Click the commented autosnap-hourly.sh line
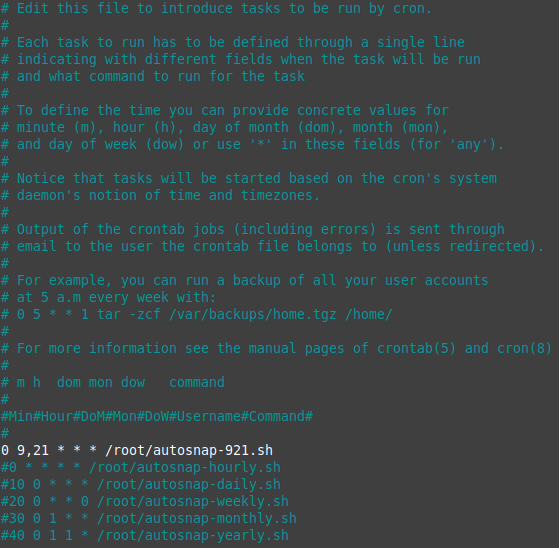This screenshot has height=548, width=559. (x=141, y=467)
